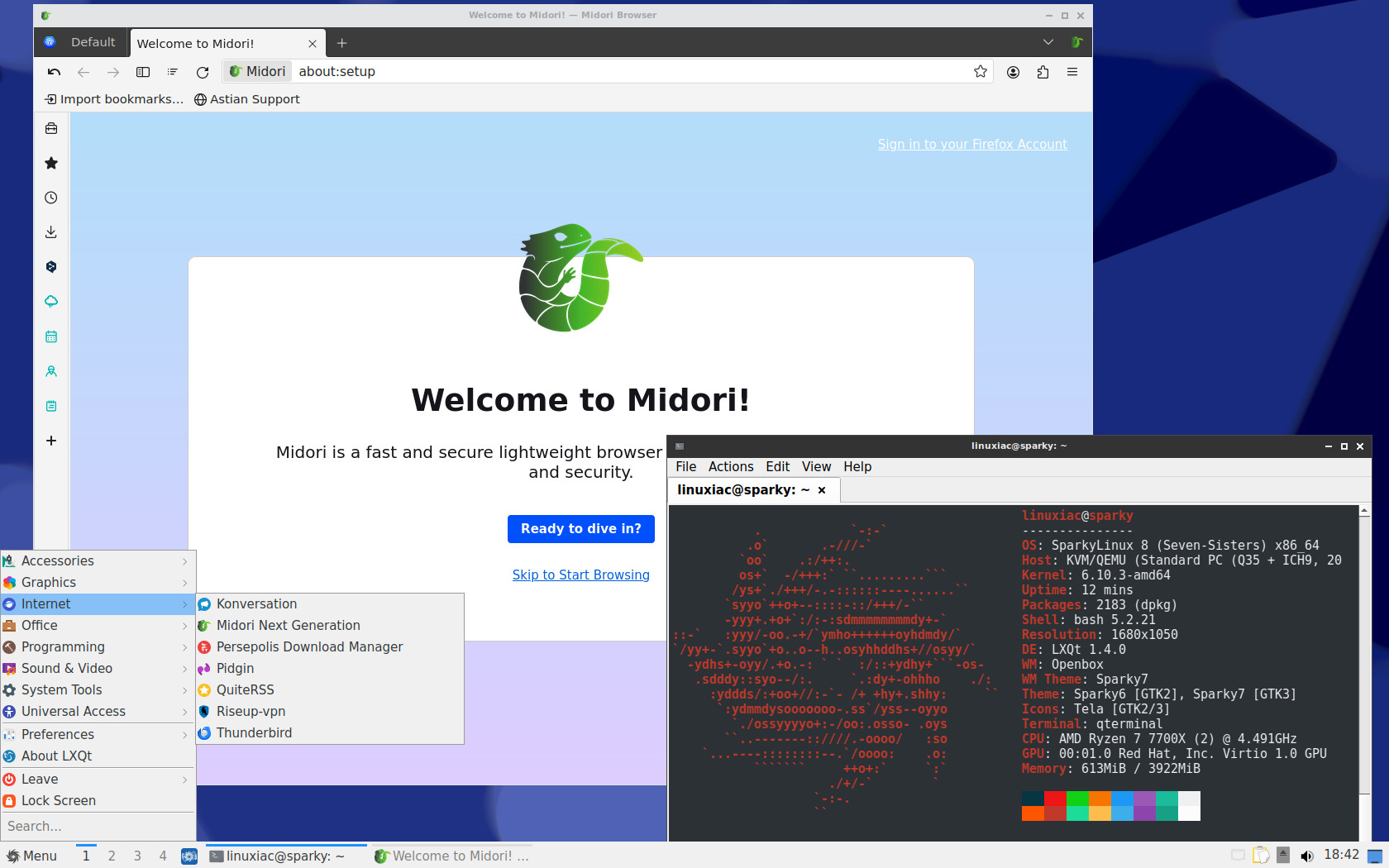Open Actions menu in qterminal

point(731,467)
